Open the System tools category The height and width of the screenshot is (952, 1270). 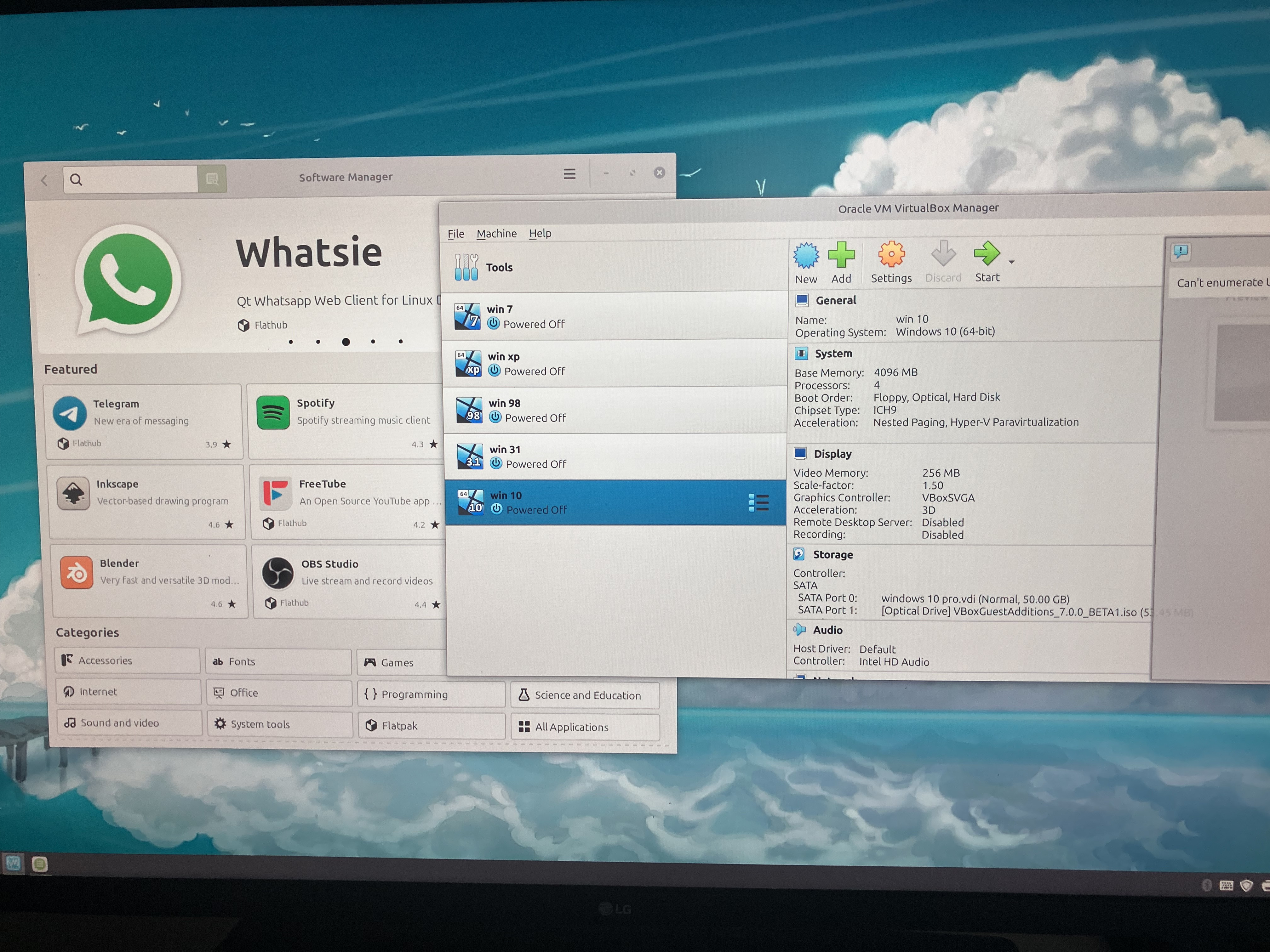click(x=280, y=724)
